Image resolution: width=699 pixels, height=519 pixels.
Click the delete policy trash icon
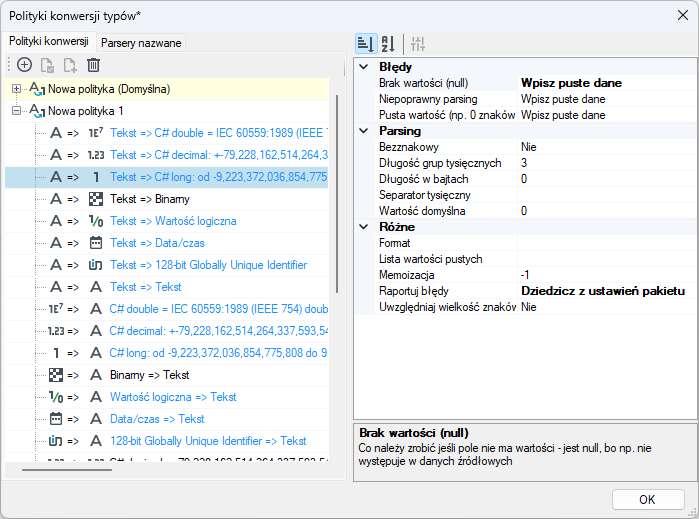(x=93, y=65)
